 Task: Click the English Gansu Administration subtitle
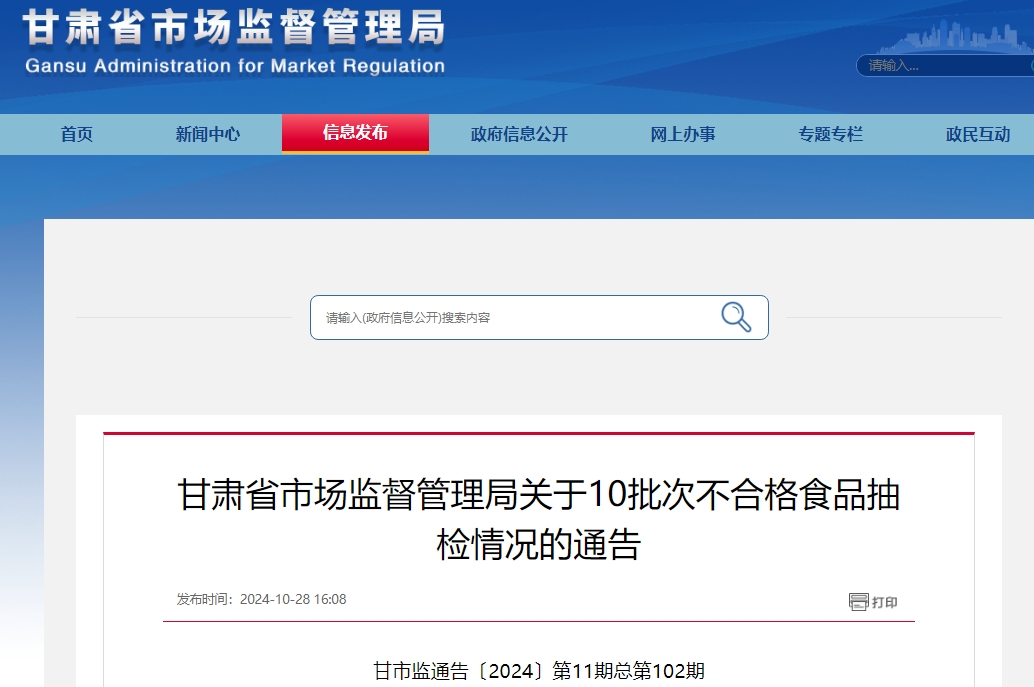pos(234,67)
